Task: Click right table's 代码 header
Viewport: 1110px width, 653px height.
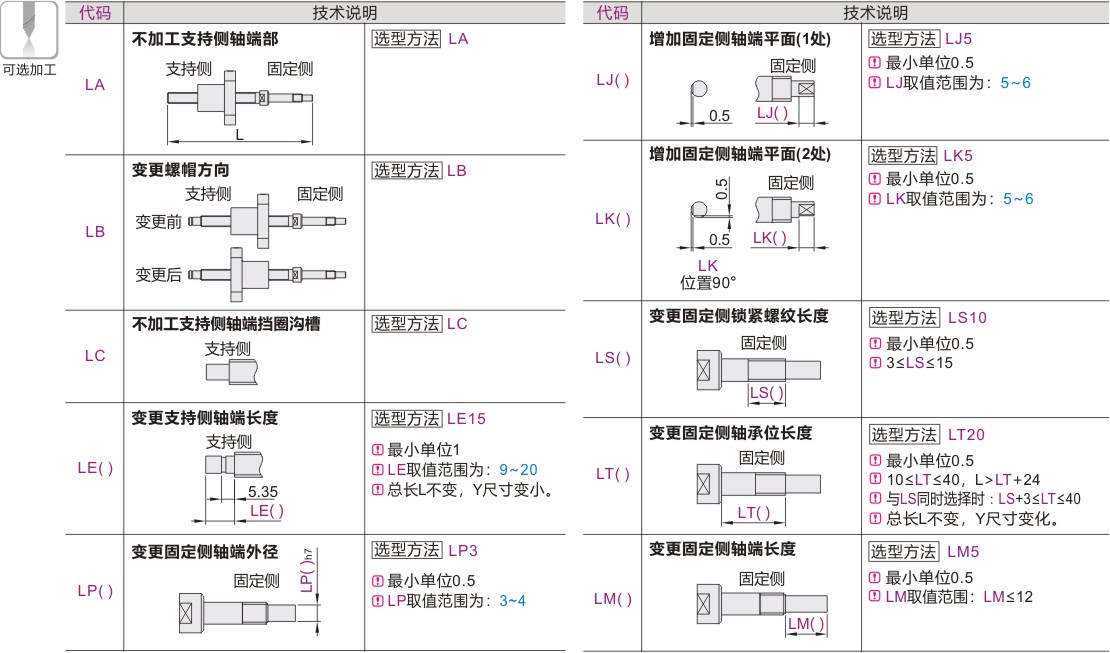Action: [612, 13]
